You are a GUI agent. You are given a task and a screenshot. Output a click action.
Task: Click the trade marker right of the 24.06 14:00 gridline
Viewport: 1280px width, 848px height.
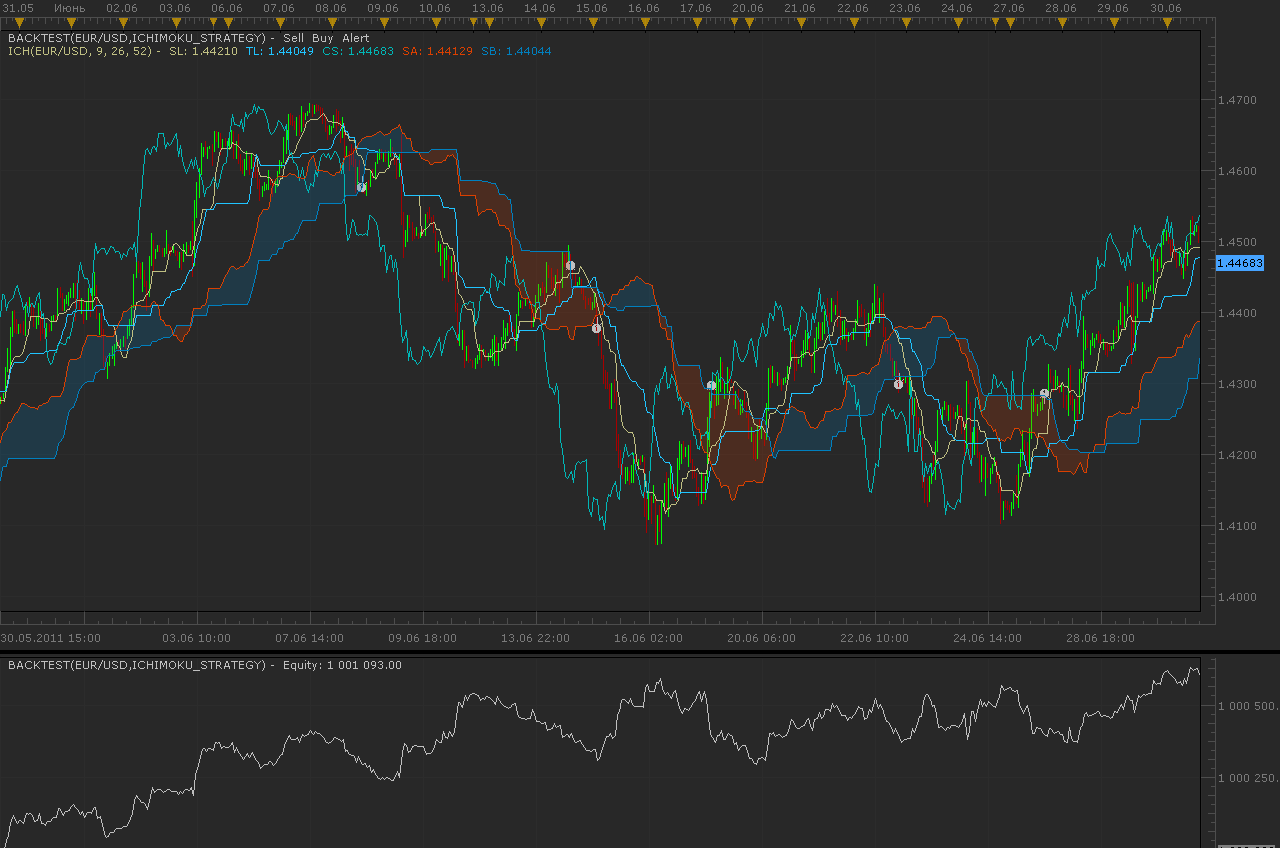click(x=1045, y=393)
